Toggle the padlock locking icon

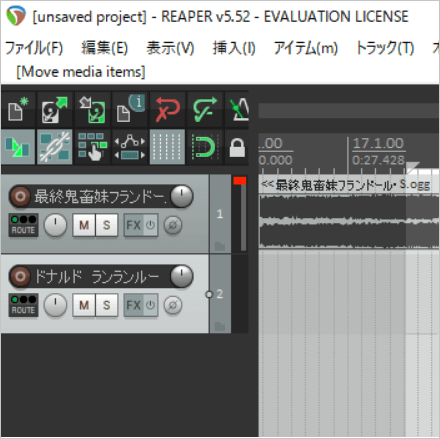pos(237,147)
